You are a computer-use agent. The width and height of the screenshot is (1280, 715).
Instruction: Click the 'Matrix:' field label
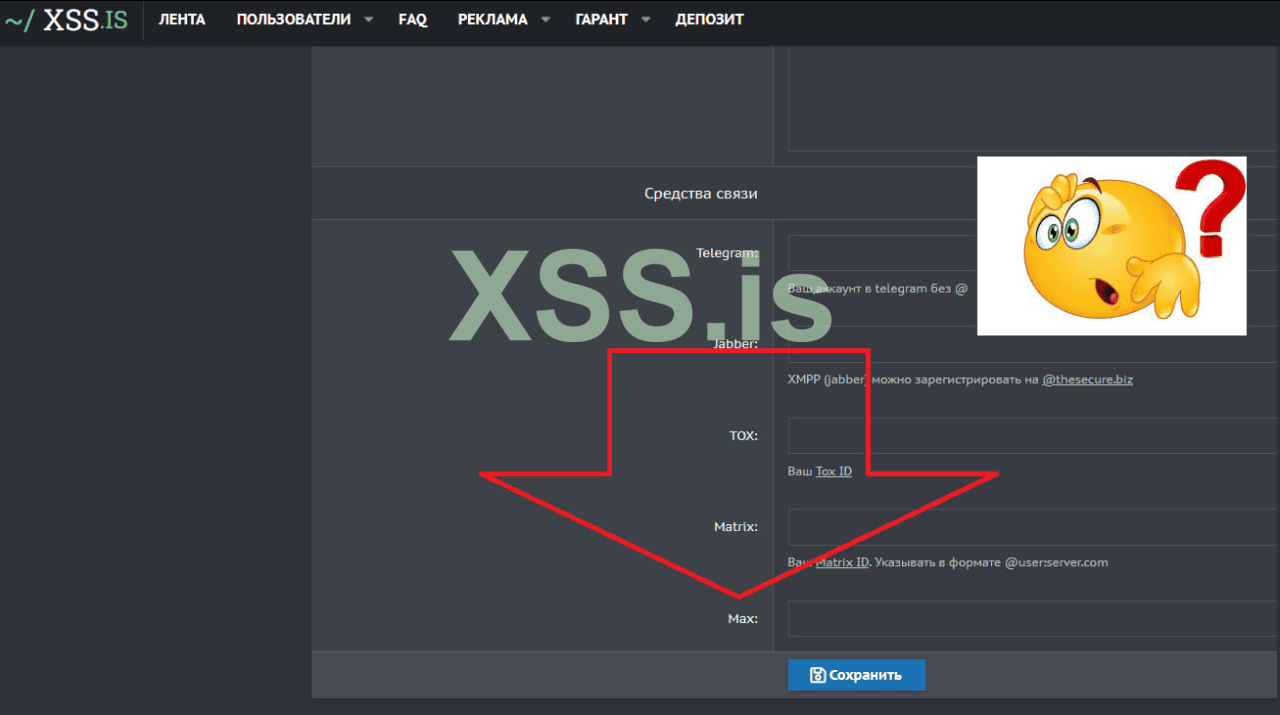pos(736,527)
